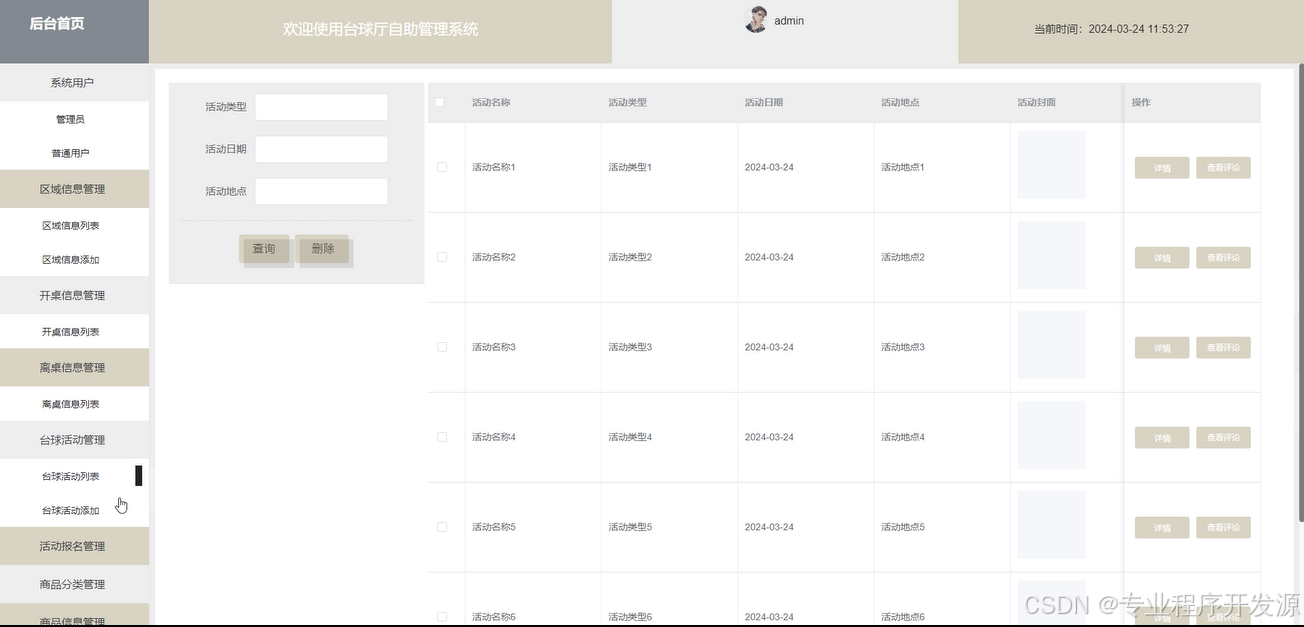Select all rows with header checkbox
Screen dimensions: 1304x627
pos(440,102)
